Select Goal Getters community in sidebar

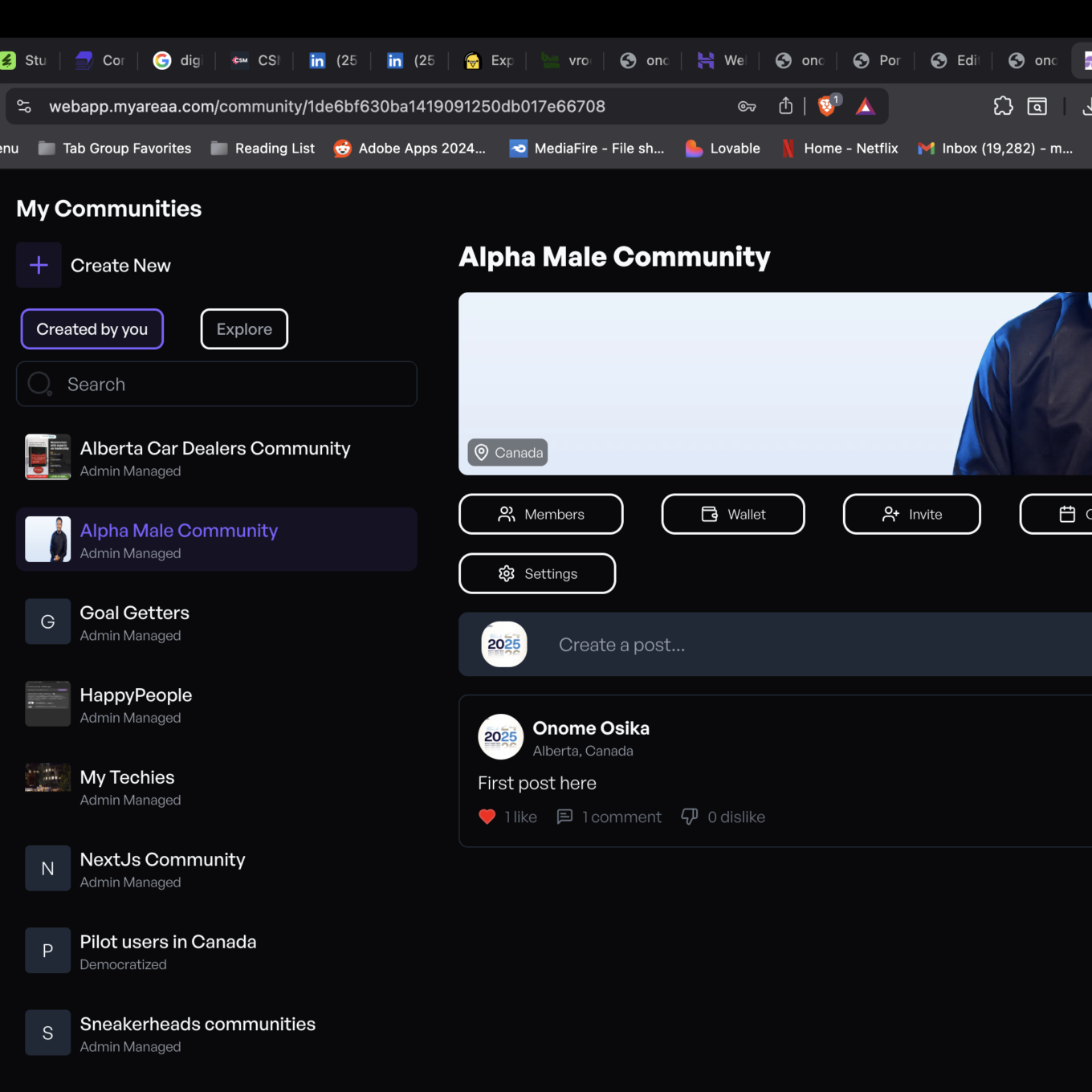[x=134, y=621]
